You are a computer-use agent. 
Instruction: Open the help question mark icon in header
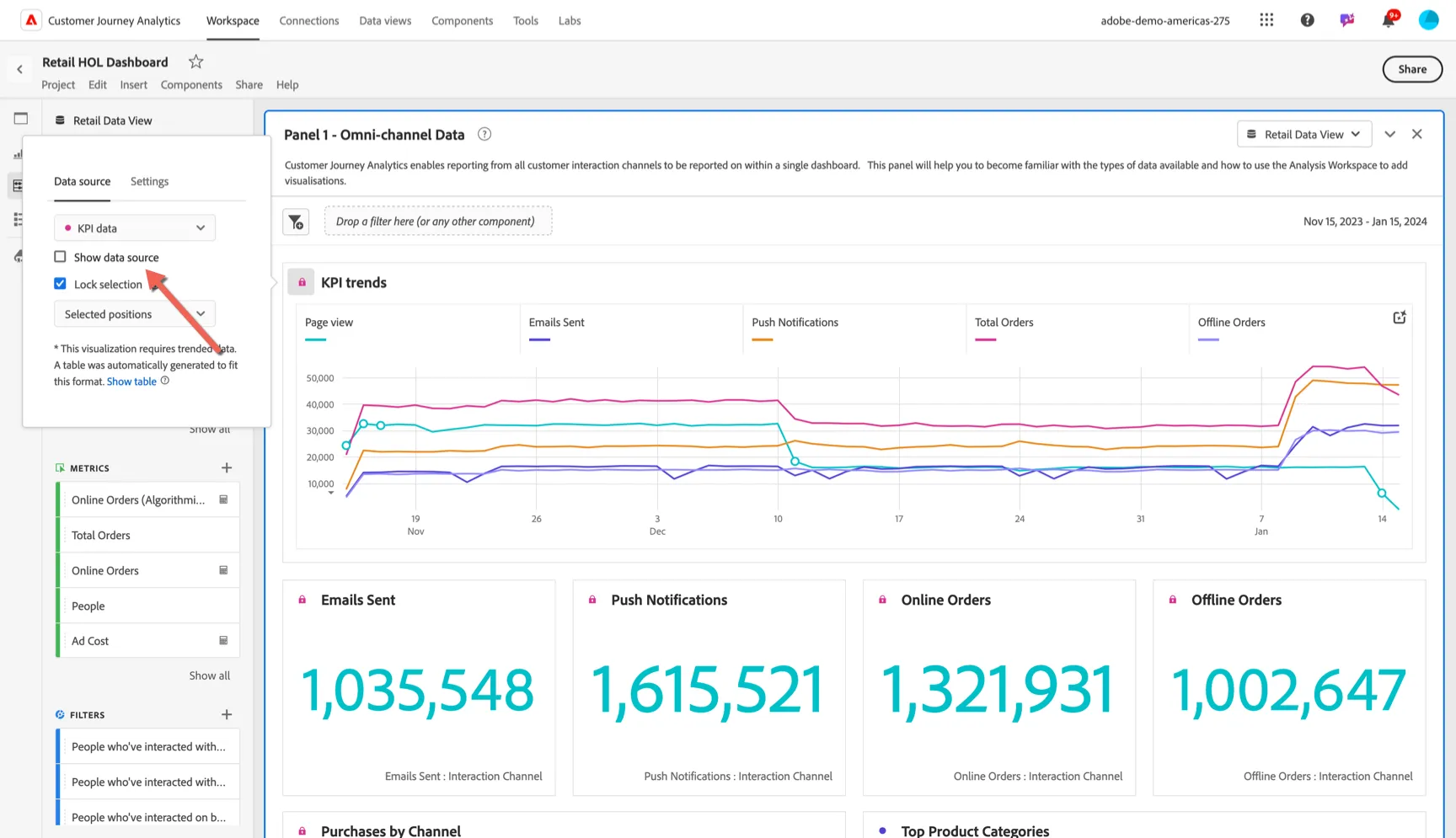click(x=1307, y=20)
